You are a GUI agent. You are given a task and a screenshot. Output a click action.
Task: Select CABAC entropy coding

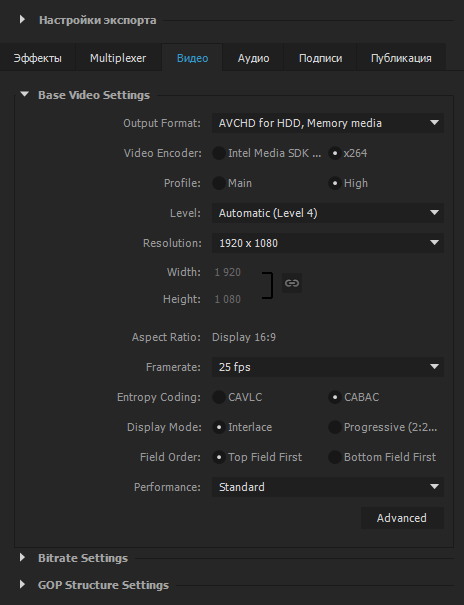pos(334,397)
